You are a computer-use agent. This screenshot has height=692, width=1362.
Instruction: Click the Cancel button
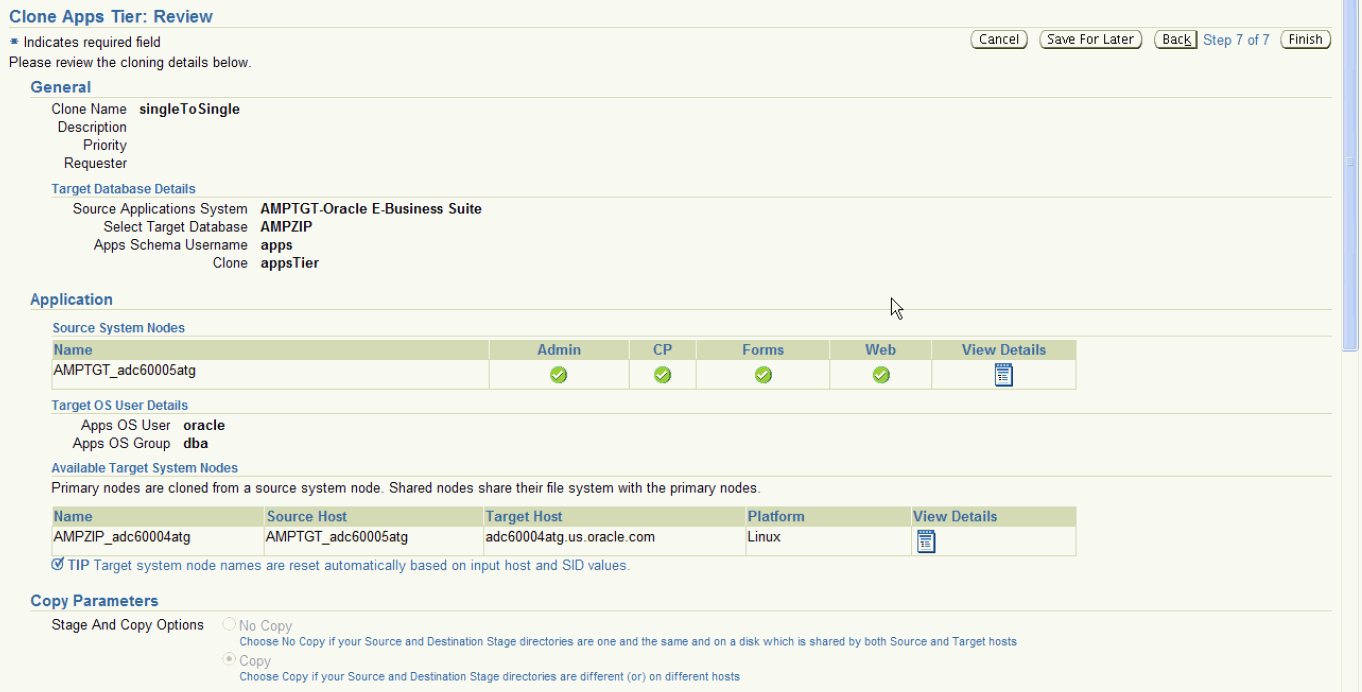(x=999, y=40)
